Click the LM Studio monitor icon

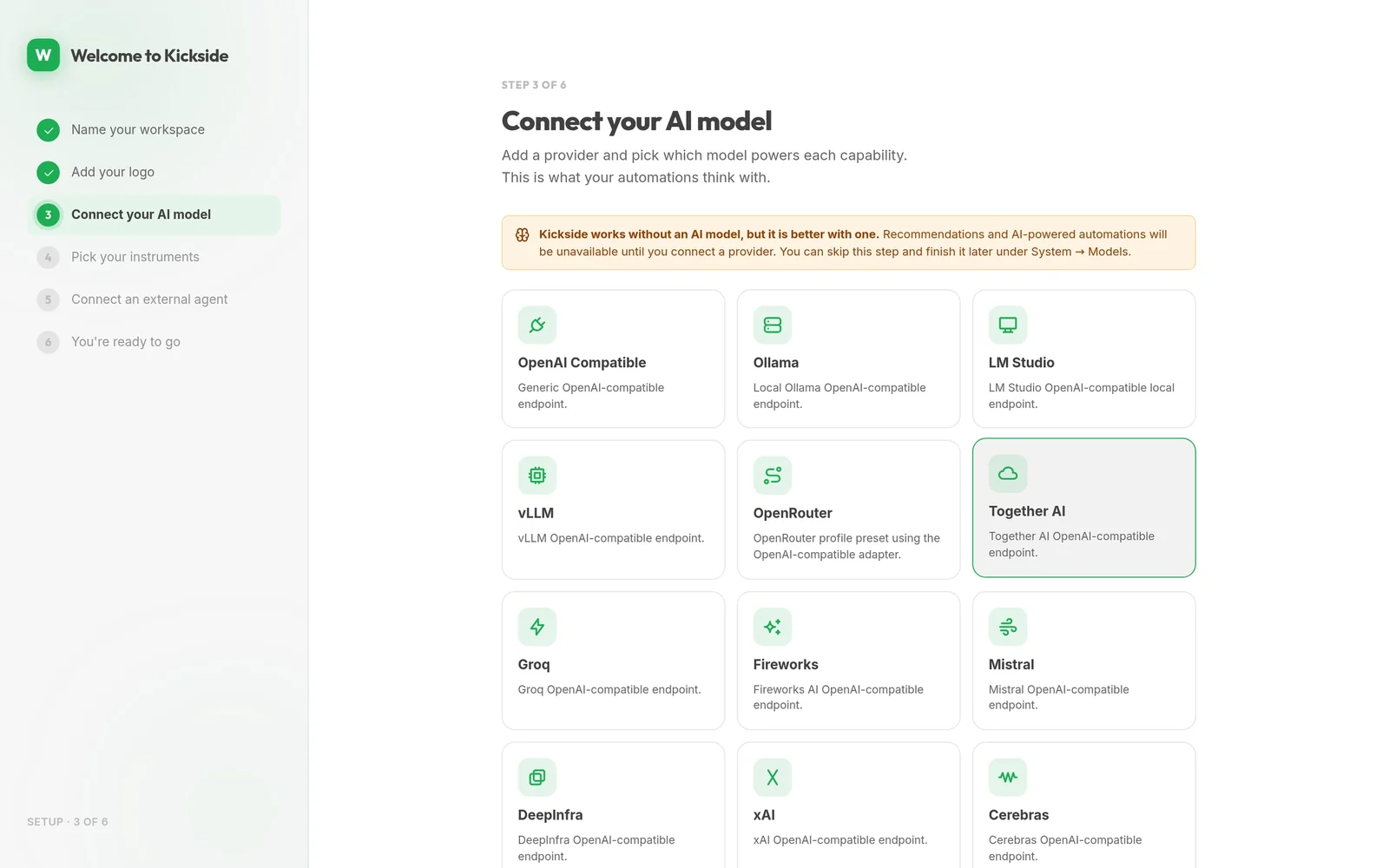[x=1008, y=325]
